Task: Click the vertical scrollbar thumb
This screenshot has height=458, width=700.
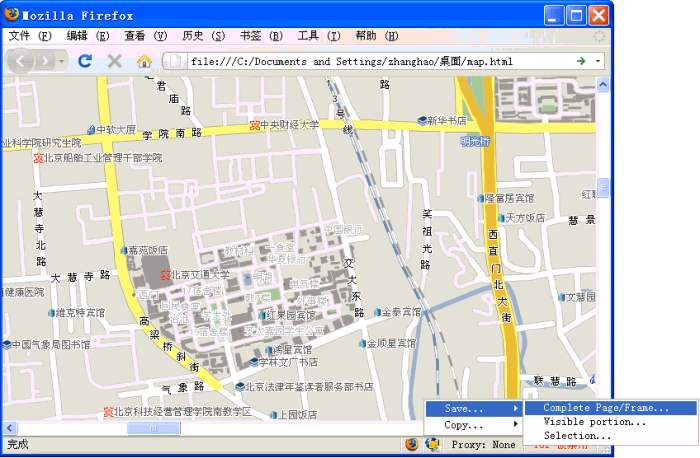Action: [603, 187]
